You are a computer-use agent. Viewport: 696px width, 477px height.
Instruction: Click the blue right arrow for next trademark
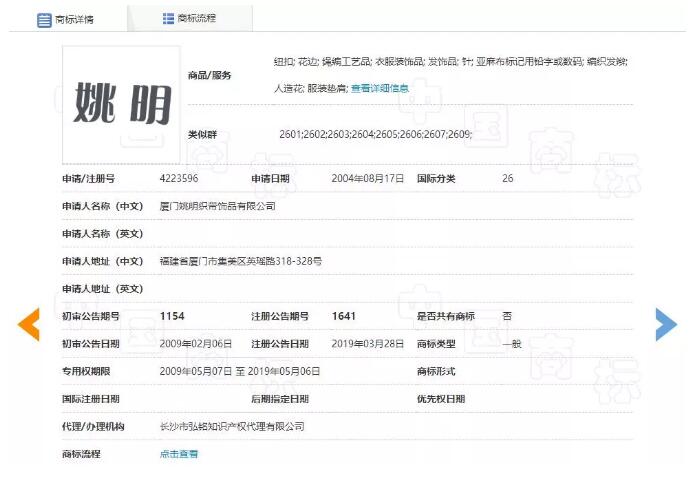click(666, 325)
